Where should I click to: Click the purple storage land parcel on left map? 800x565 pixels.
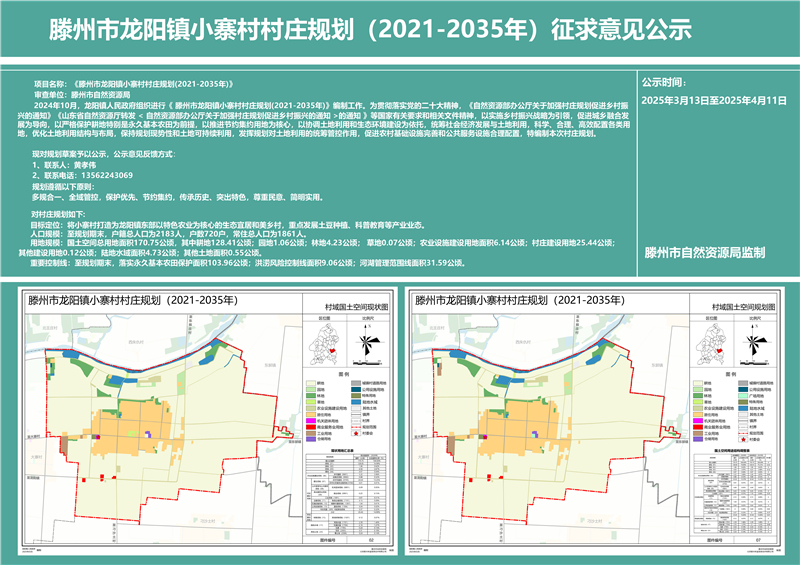(148, 432)
